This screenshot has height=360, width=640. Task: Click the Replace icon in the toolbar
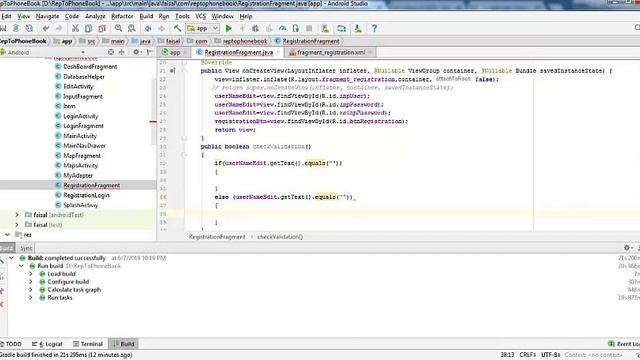[x=131, y=29]
